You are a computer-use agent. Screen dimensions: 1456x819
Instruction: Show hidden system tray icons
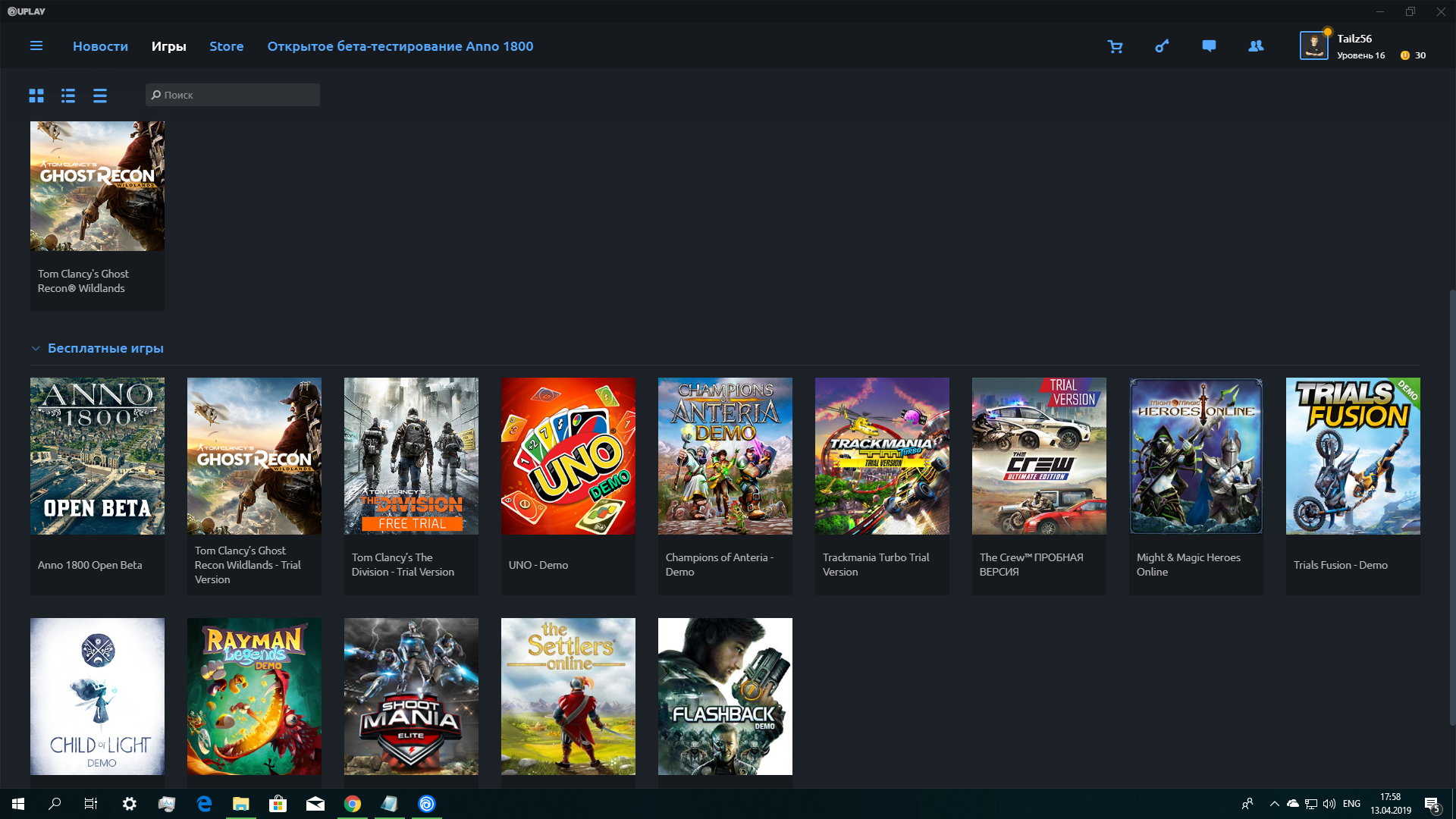click(x=1275, y=804)
